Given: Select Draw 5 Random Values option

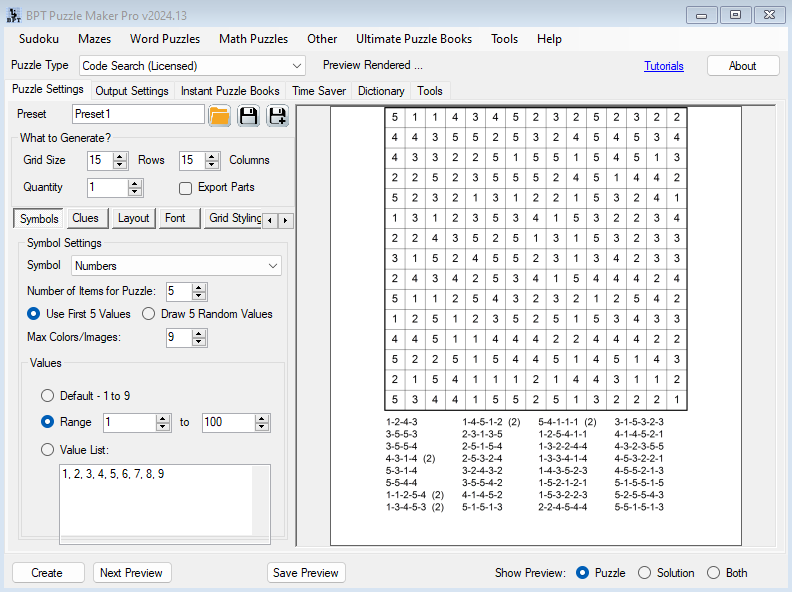Looking at the screenshot, I should coord(148,314).
